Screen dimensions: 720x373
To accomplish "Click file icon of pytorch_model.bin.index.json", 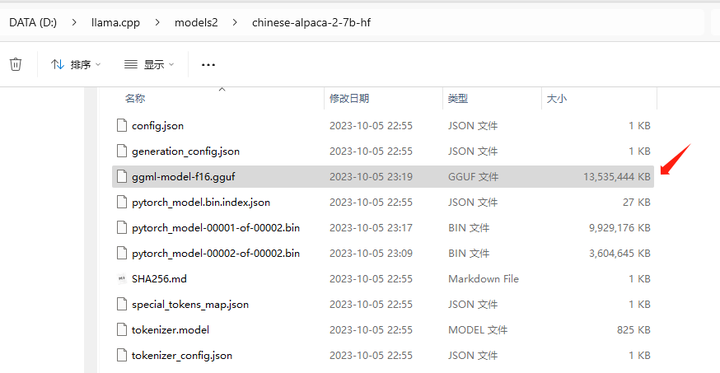I will pyautogui.click(x=122, y=202).
